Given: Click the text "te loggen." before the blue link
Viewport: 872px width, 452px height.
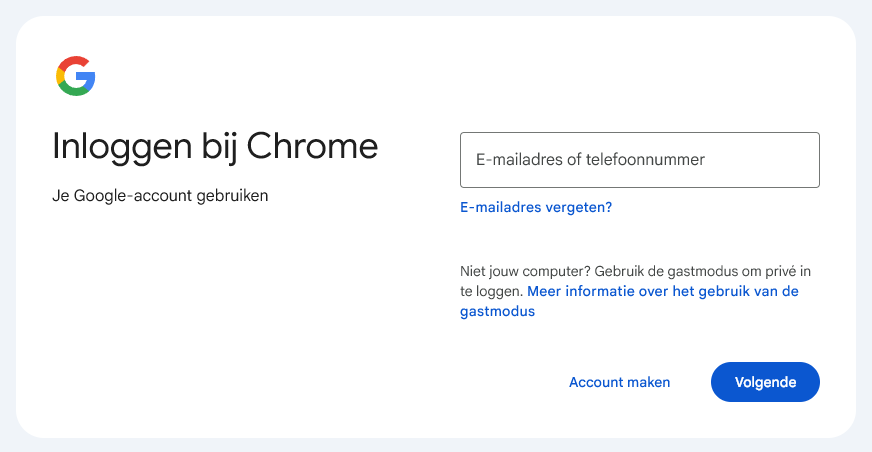Looking at the screenshot, I should 491,292.
